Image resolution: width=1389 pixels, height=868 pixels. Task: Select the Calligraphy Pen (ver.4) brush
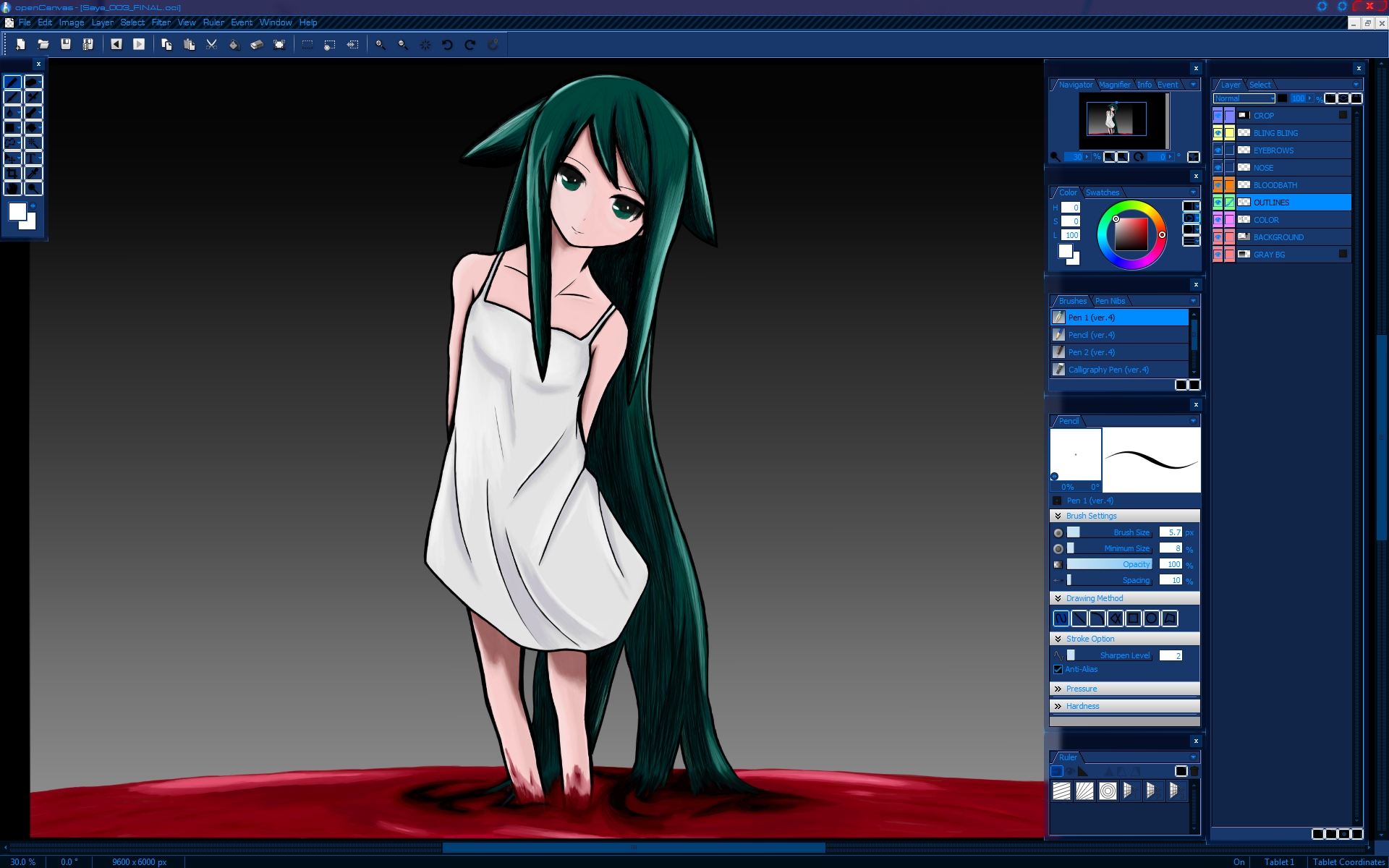point(1119,370)
